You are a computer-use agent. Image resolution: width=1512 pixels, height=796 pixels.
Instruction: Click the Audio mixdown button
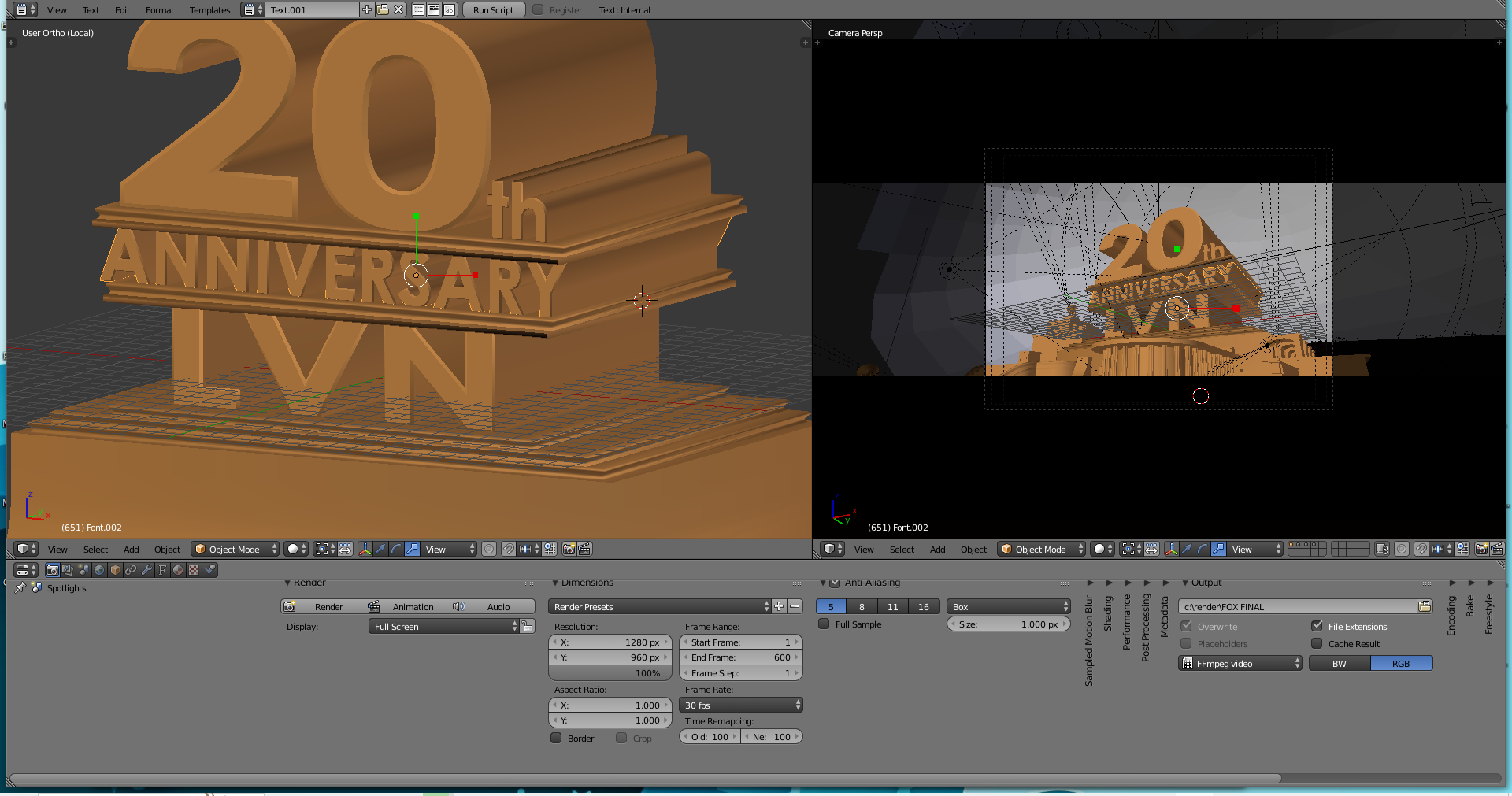(x=493, y=606)
